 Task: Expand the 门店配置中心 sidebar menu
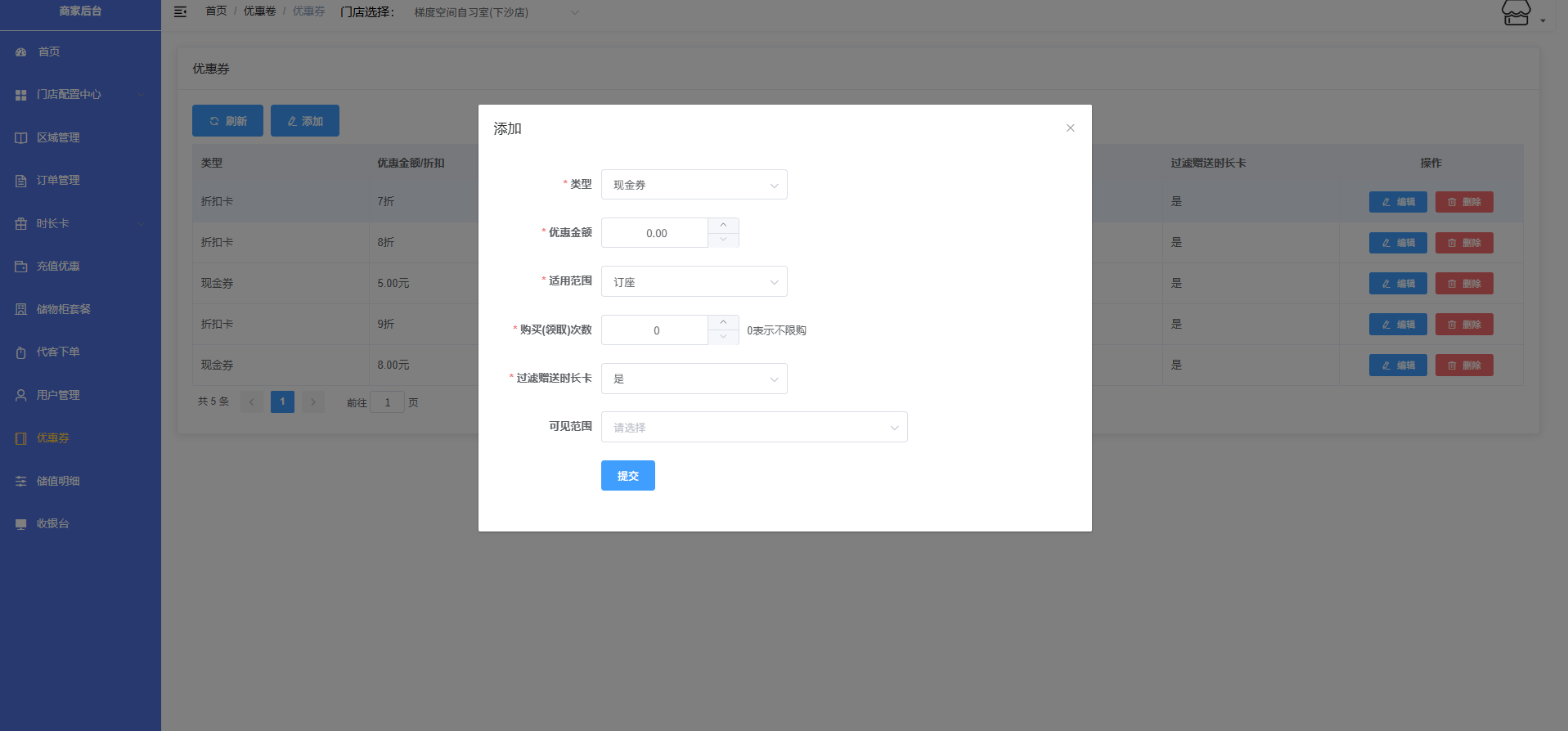(x=69, y=95)
